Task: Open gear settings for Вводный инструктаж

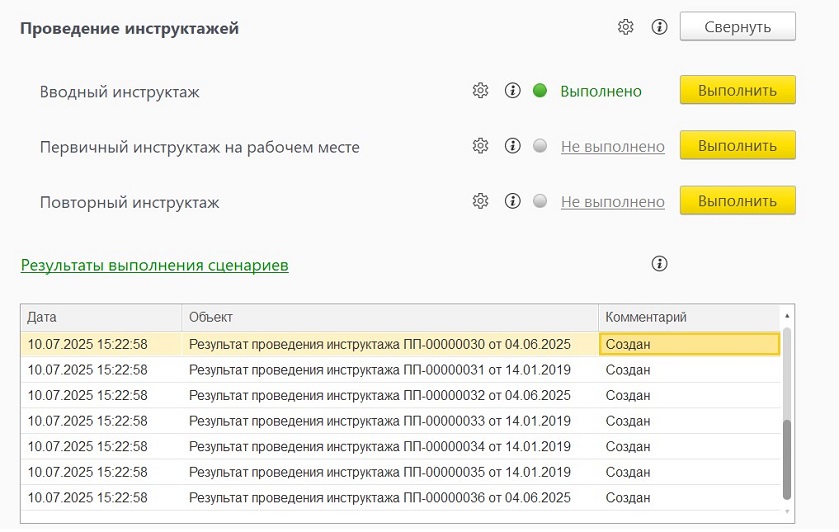Action: [x=480, y=90]
